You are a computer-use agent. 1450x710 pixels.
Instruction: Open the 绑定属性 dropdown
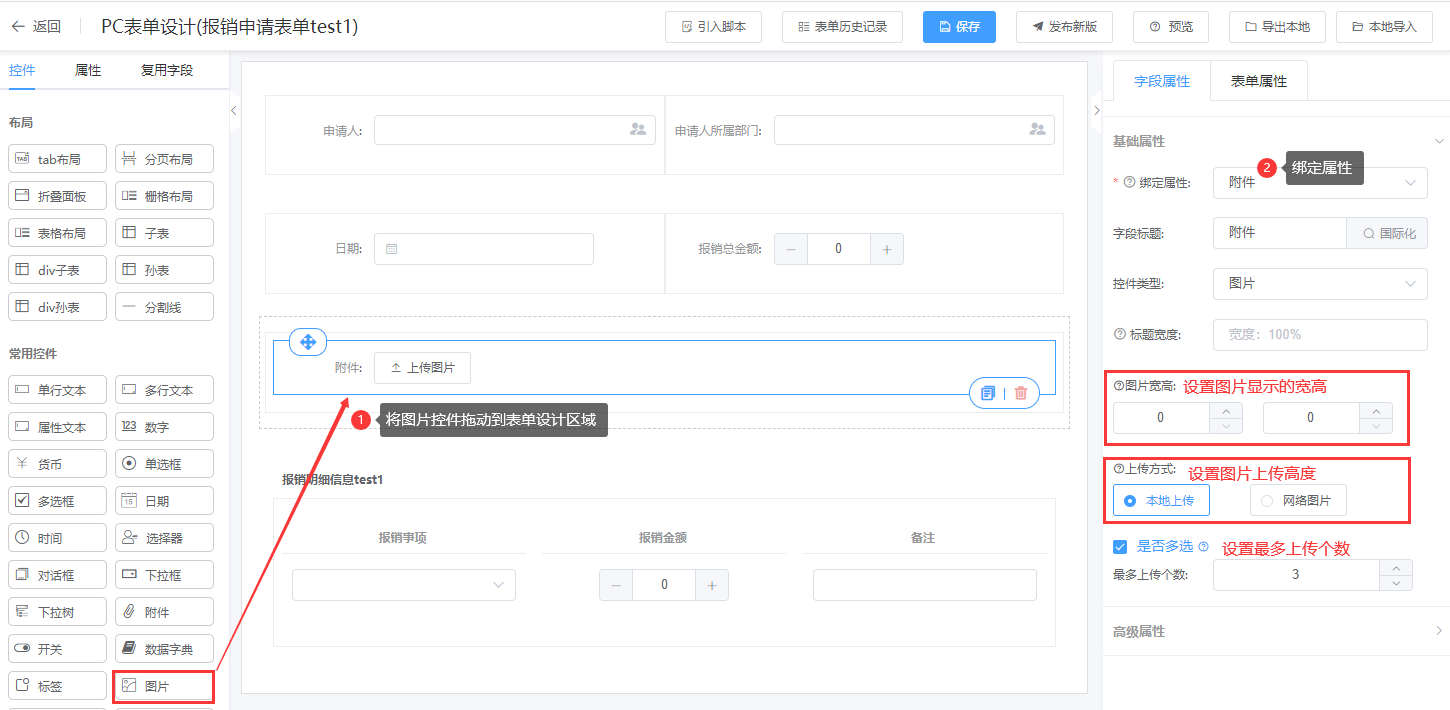tap(1319, 183)
